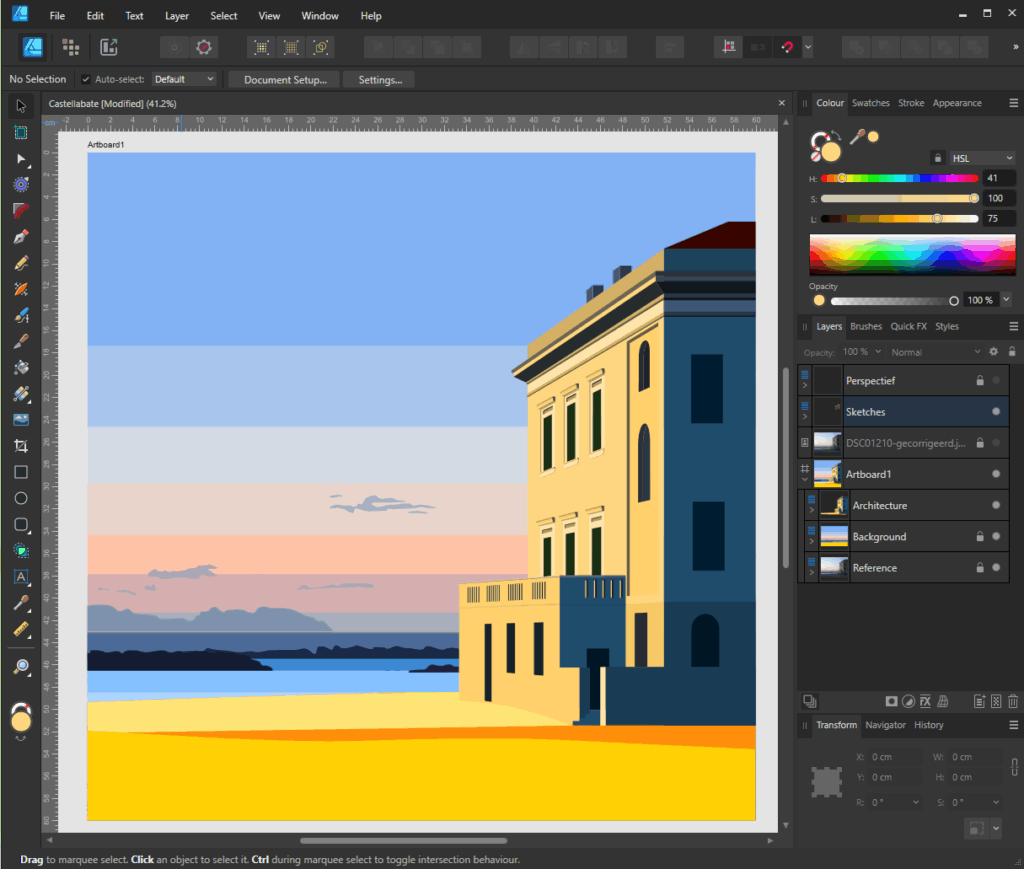Toggle the Auto-select checkbox
The image size is (1024, 869).
point(86,79)
